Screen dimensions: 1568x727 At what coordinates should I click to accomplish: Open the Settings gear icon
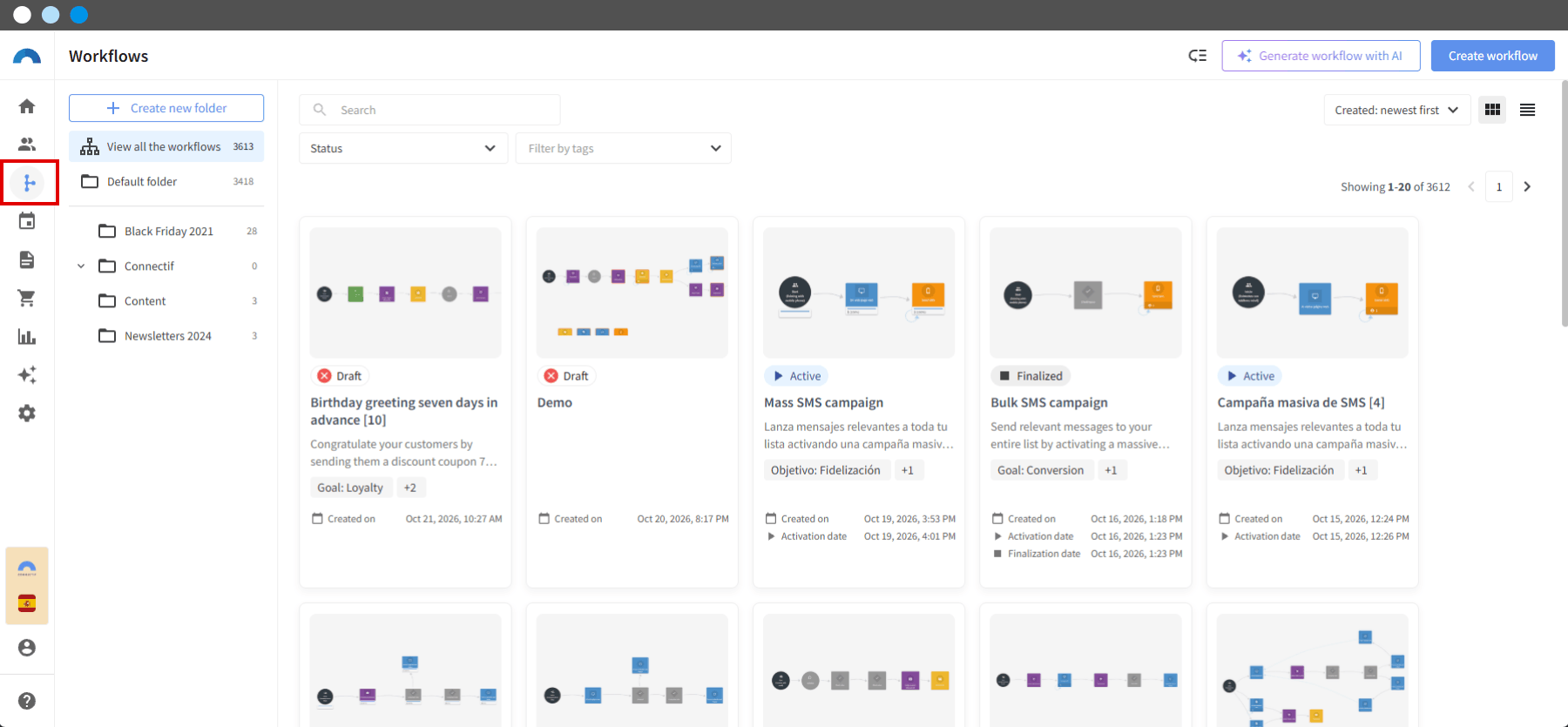27,413
